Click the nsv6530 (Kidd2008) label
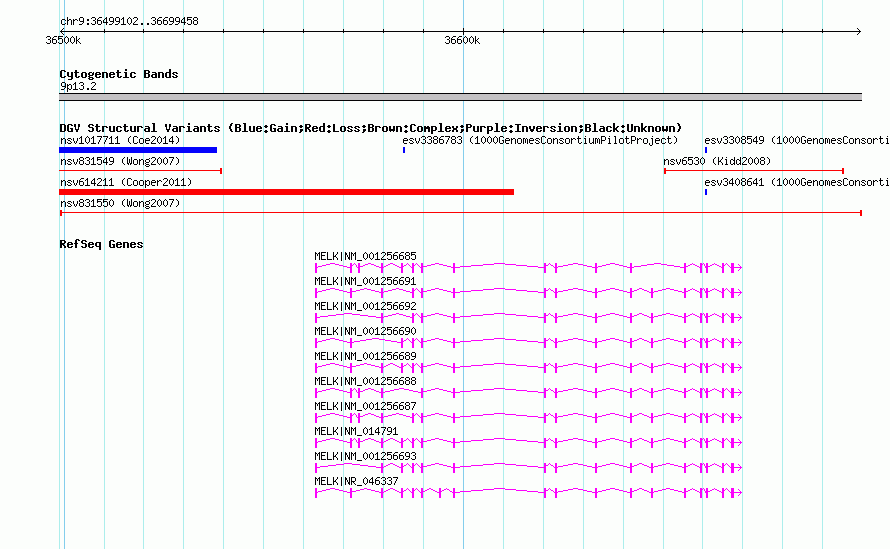The width and height of the screenshot is (890, 549). [717, 161]
